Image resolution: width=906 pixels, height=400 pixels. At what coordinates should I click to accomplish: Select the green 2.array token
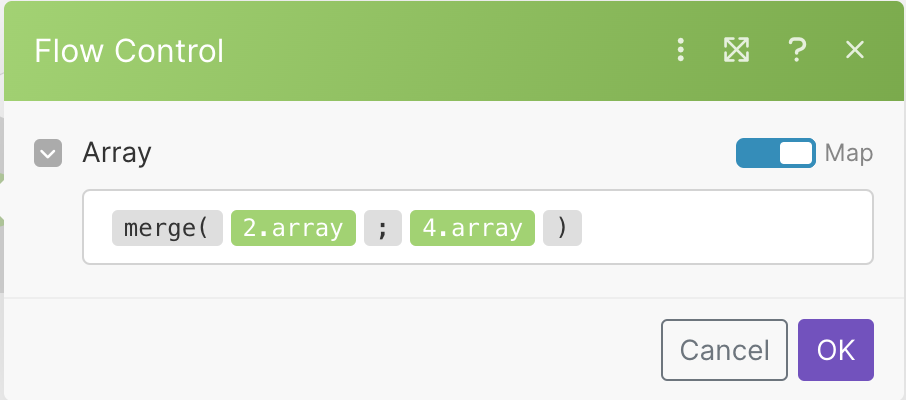coord(293,228)
